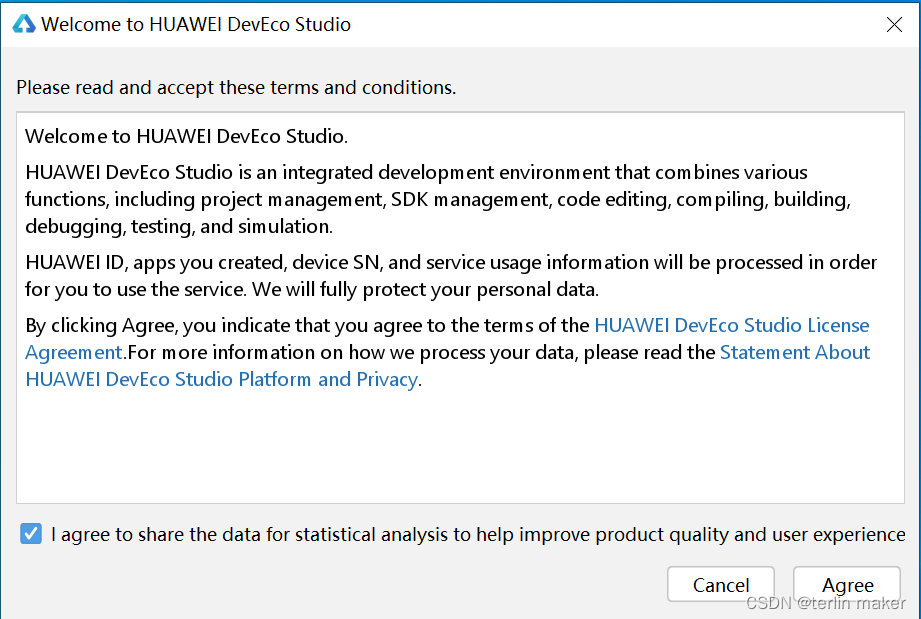Click the word 'Agreement' in the license link
This screenshot has width=921, height=619.
pos(73,352)
